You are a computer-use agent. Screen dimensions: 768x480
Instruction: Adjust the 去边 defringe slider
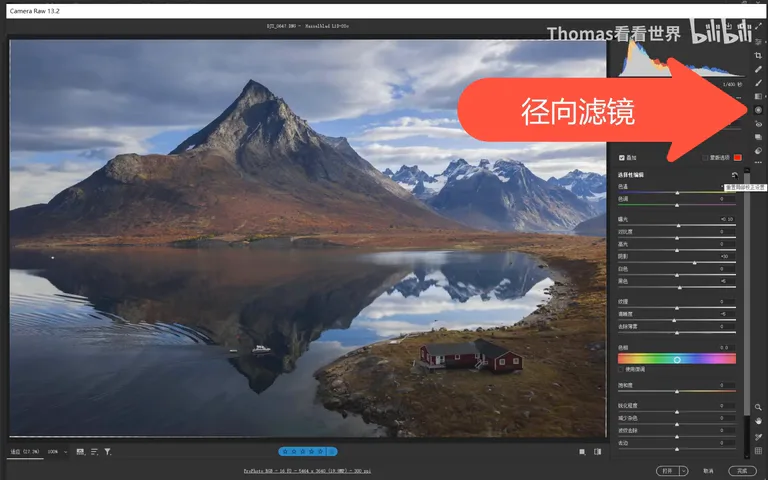point(677,449)
